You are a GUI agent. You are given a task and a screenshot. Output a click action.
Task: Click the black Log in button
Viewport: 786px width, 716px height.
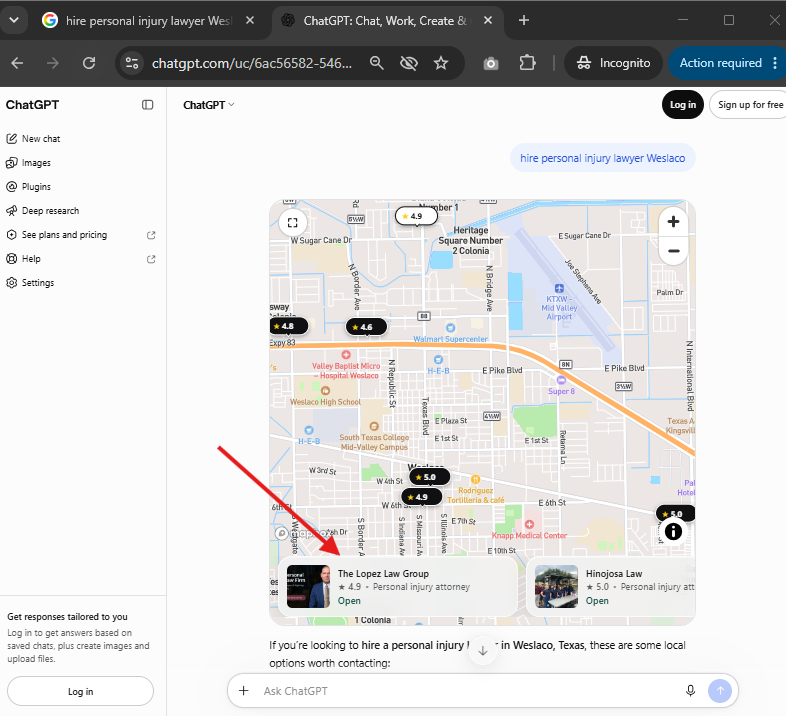pyautogui.click(x=683, y=105)
